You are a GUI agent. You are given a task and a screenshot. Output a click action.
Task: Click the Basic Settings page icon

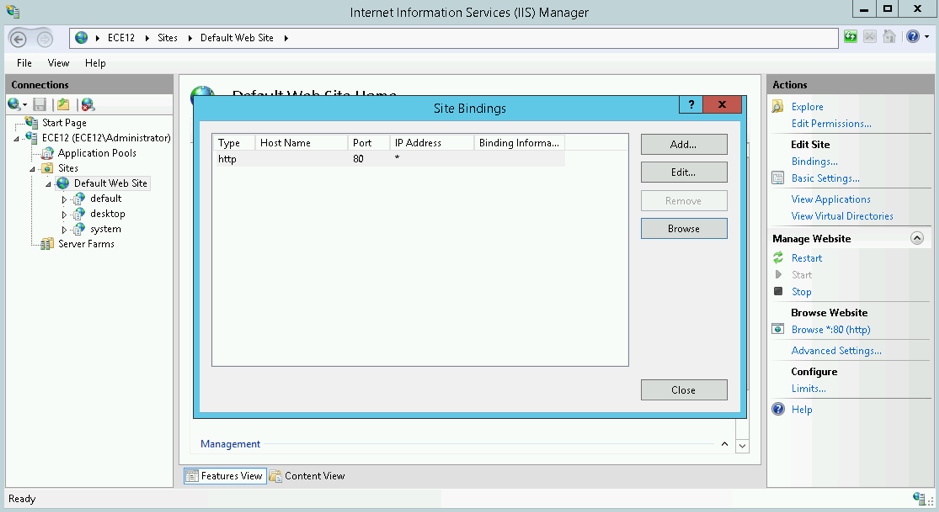click(x=777, y=178)
